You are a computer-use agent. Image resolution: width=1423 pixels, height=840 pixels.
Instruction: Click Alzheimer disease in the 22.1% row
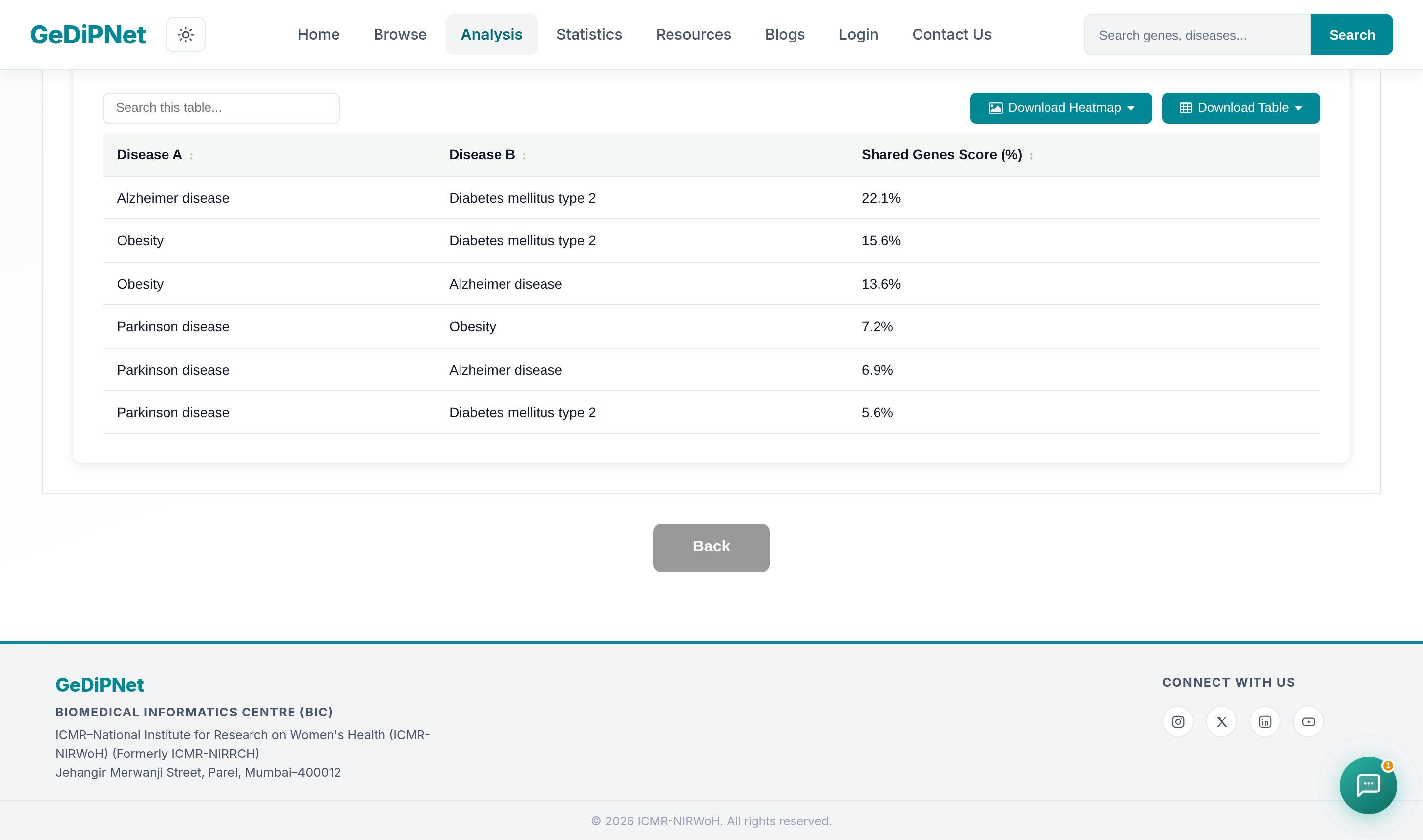(x=173, y=198)
